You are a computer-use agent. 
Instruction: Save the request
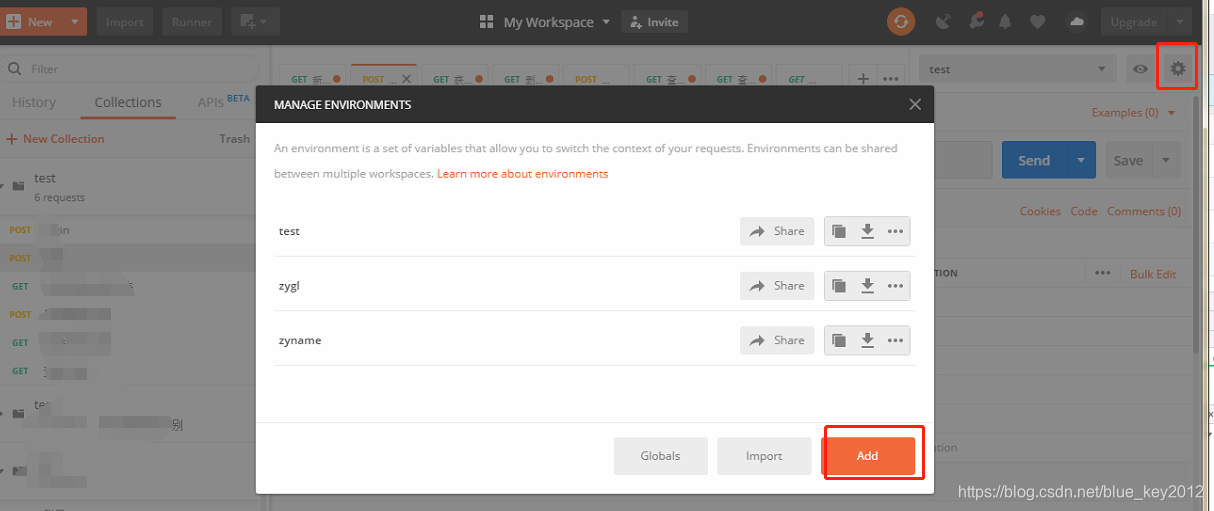pyautogui.click(x=1128, y=160)
